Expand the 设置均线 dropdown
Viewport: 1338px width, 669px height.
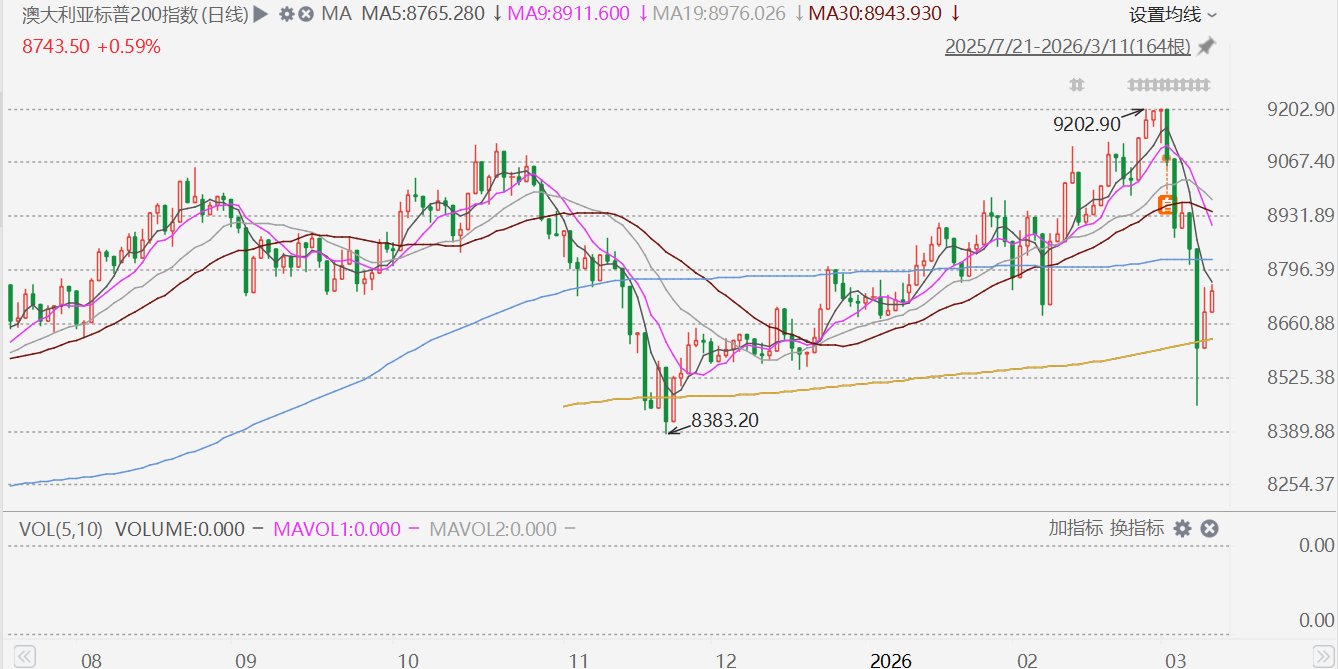click(1173, 15)
